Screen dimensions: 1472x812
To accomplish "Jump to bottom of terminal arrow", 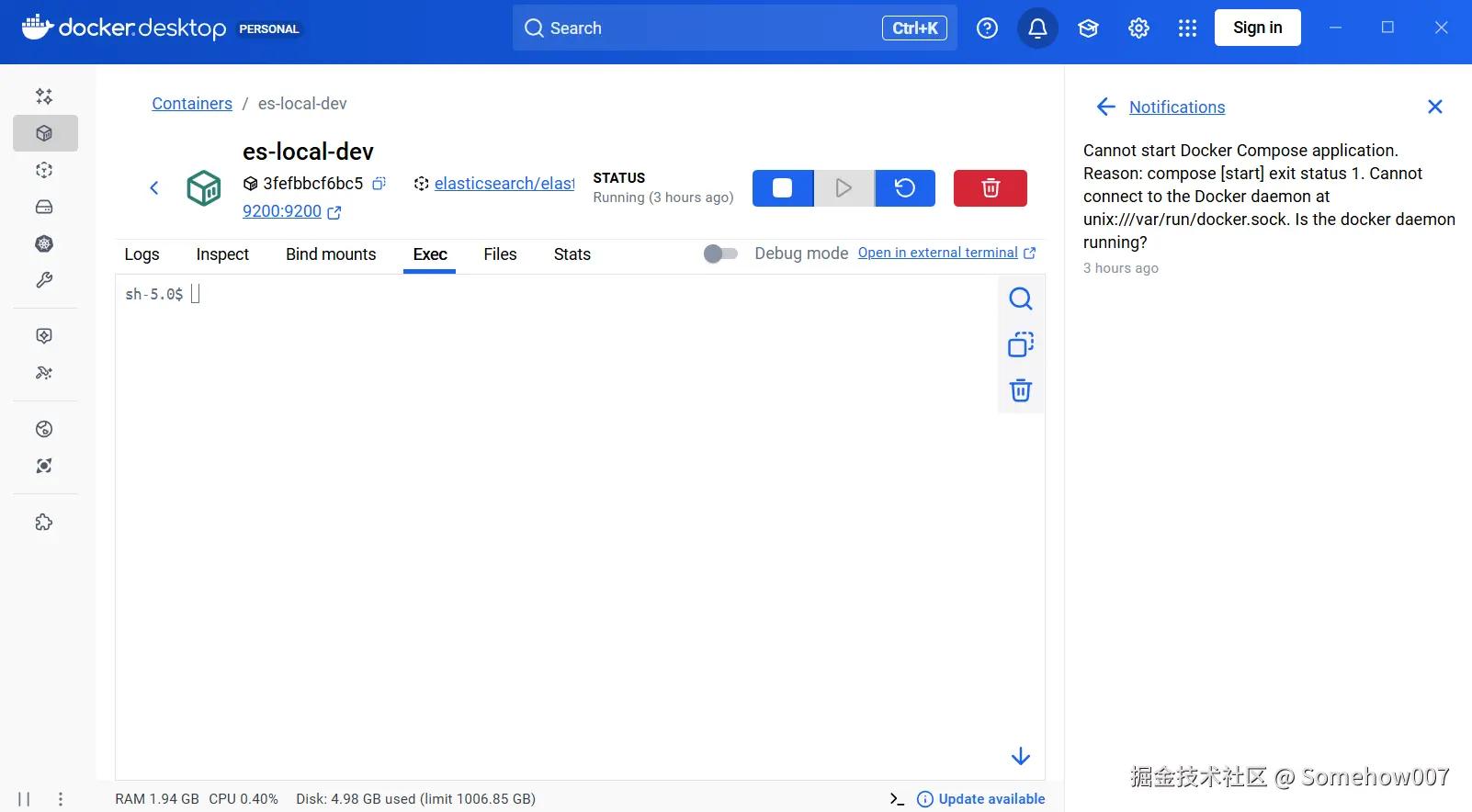I will coord(1021,756).
